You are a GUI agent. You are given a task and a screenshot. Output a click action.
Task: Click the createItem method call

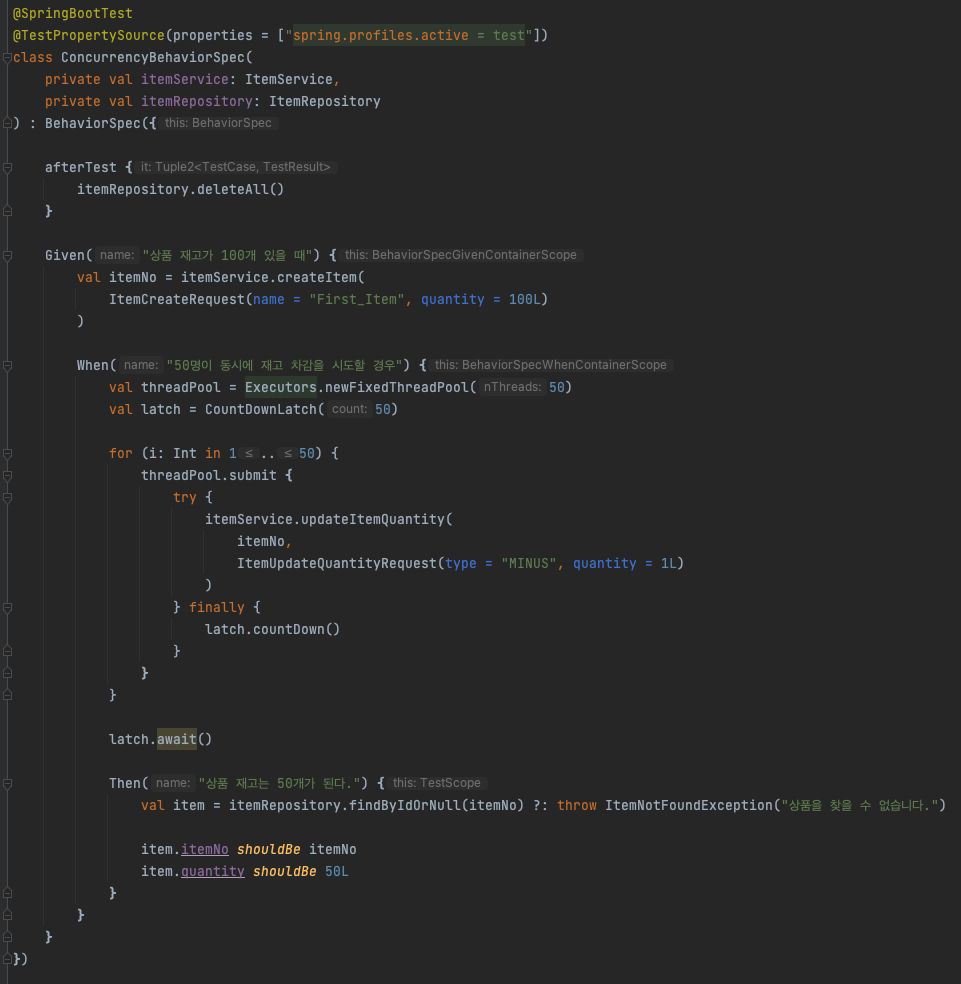point(317,277)
